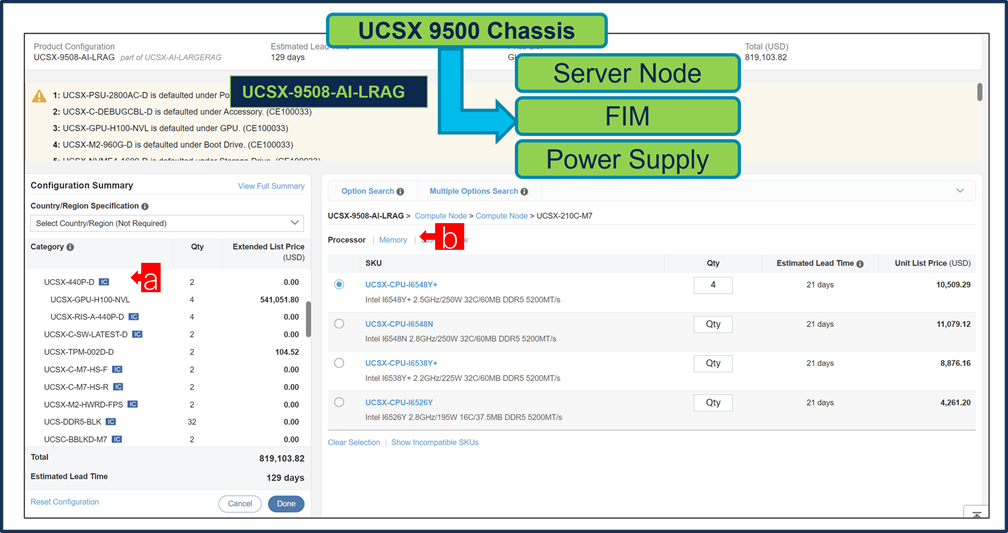Open Select Country/Region dropdown
This screenshot has width=1008, height=533.
coord(167,223)
